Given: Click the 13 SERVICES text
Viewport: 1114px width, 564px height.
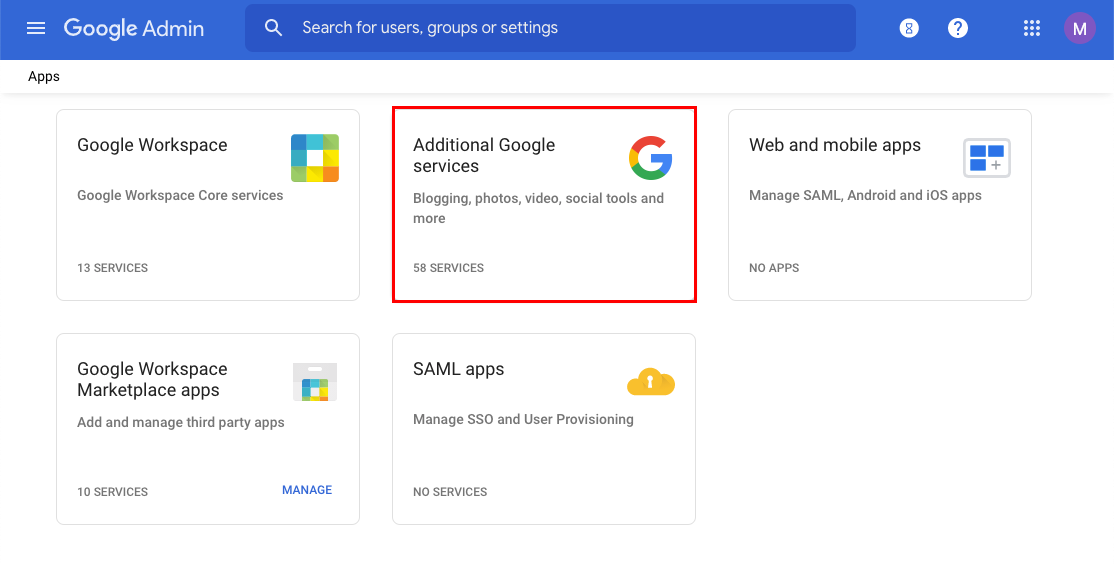Looking at the screenshot, I should pos(112,268).
